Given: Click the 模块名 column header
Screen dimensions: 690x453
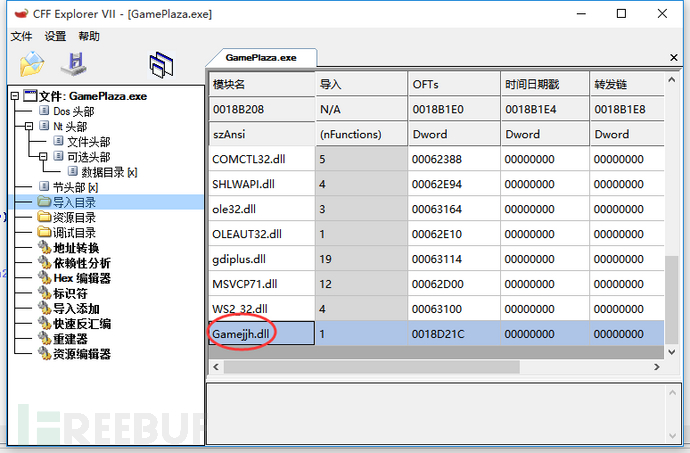Looking at the screenshot, I should [261, 84].
